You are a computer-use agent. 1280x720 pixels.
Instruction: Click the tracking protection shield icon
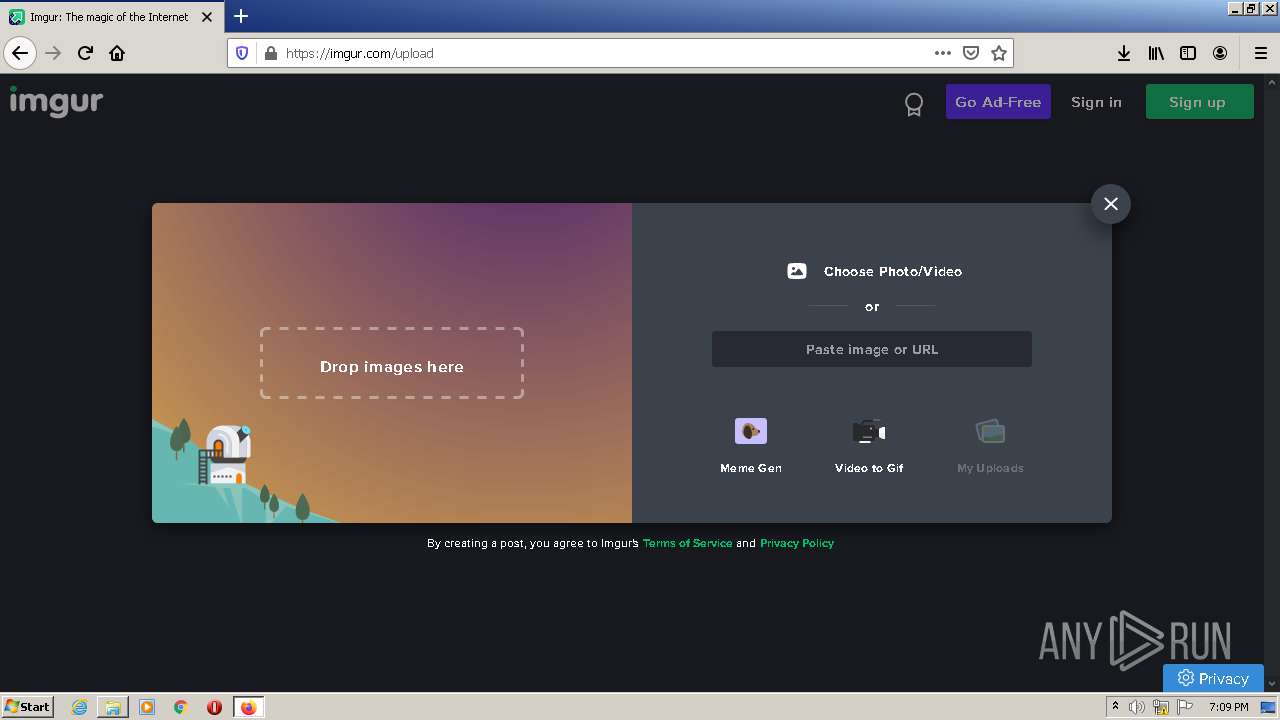click(242, 53)
